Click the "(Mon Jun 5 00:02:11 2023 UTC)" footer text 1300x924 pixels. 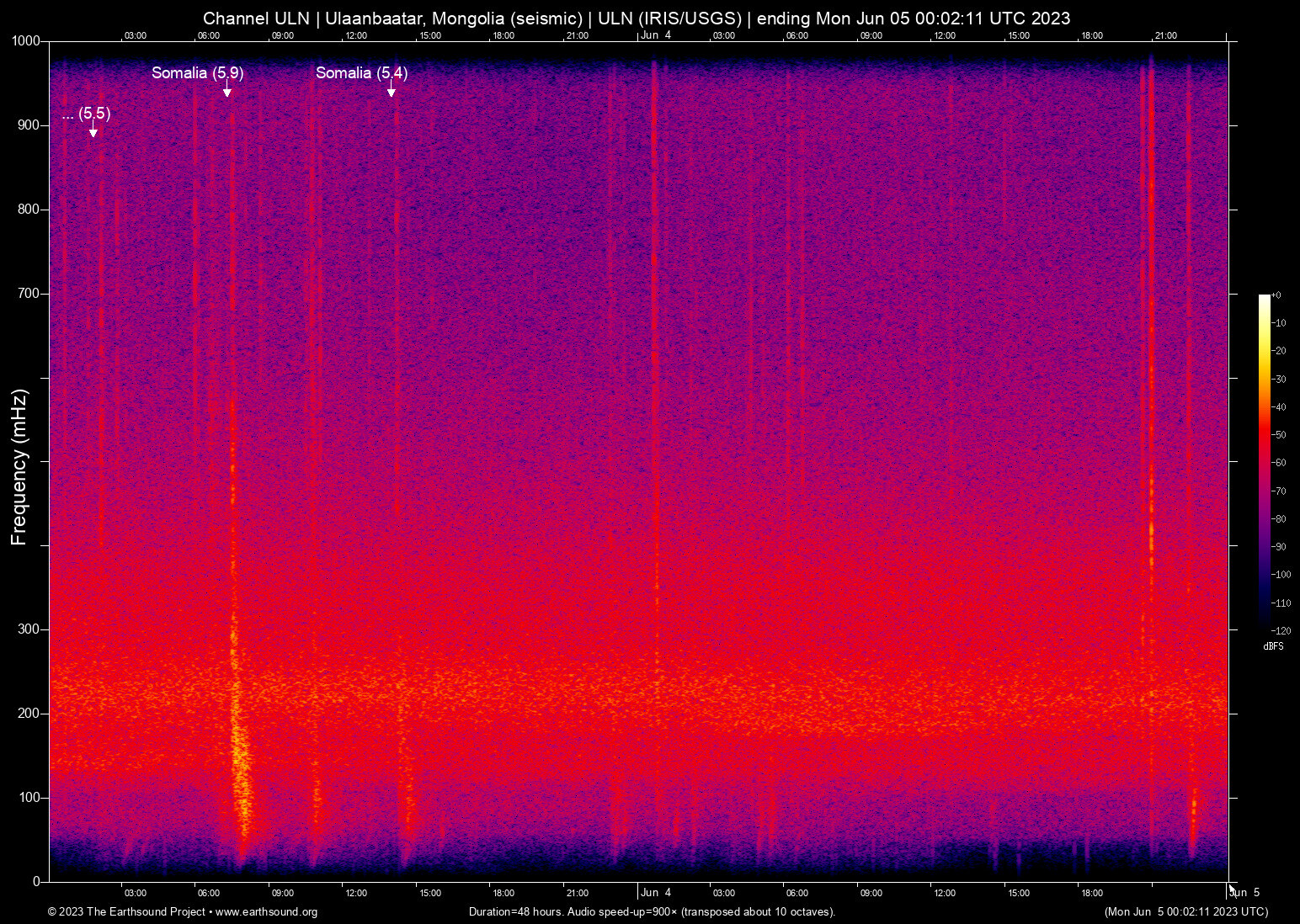(x=1186, y=912)
